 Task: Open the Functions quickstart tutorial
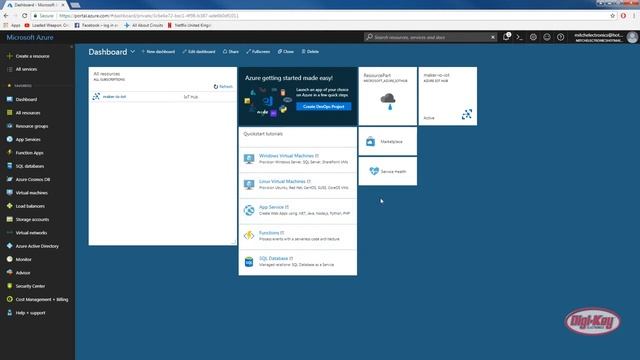coord(298,236)
